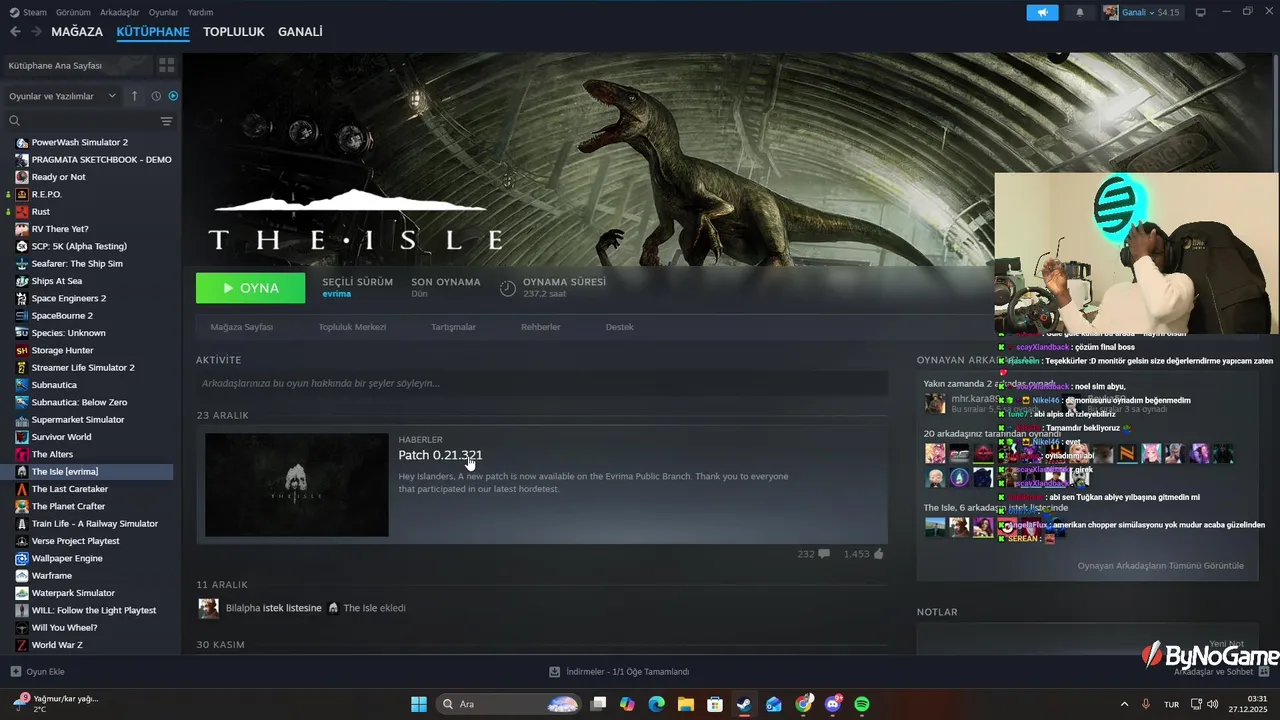Open the Yardım menu
This screenshot has height=720, width=1280.
coord(201,12)
